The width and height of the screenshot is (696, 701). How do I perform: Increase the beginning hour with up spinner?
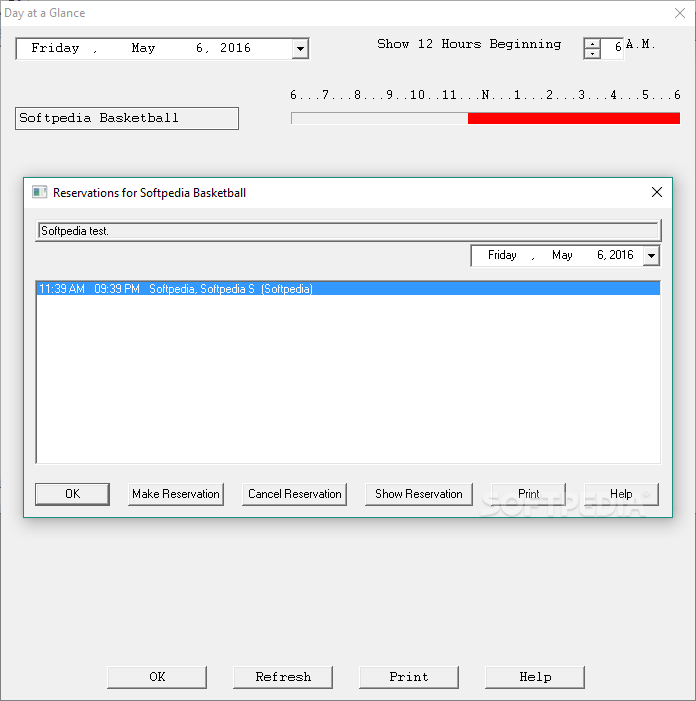592,44
